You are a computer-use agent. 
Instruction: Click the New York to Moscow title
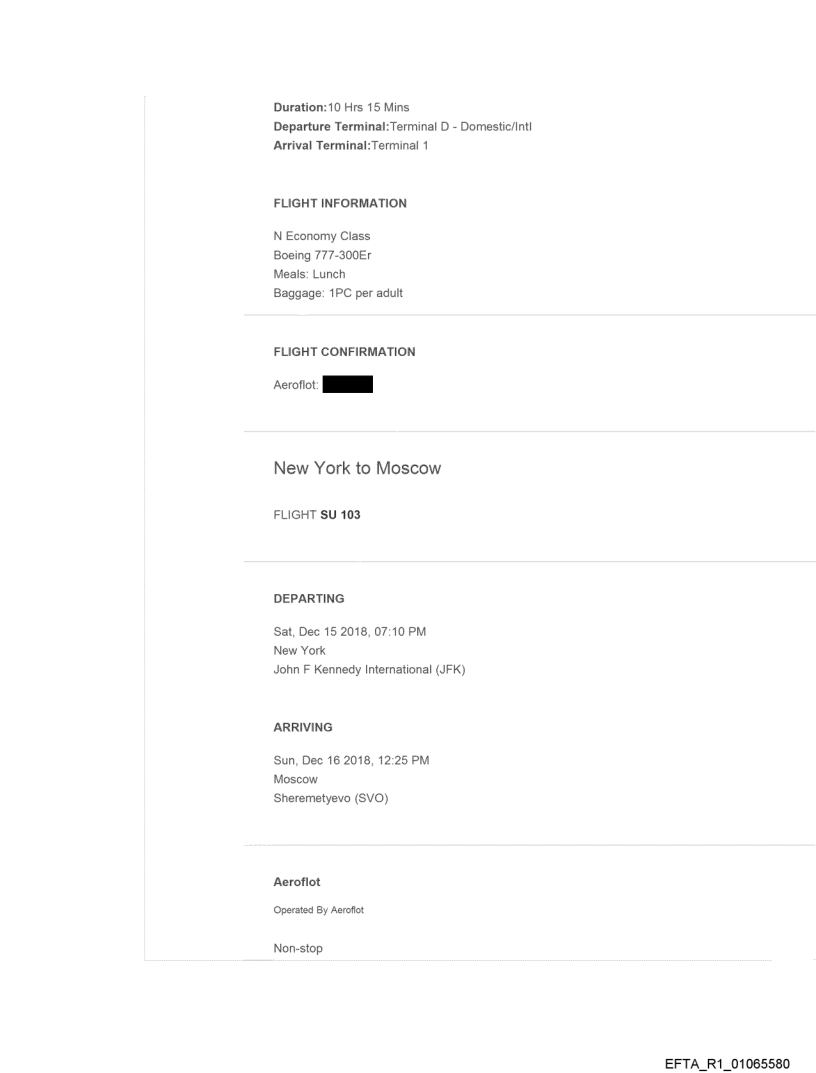click(356, 468)
